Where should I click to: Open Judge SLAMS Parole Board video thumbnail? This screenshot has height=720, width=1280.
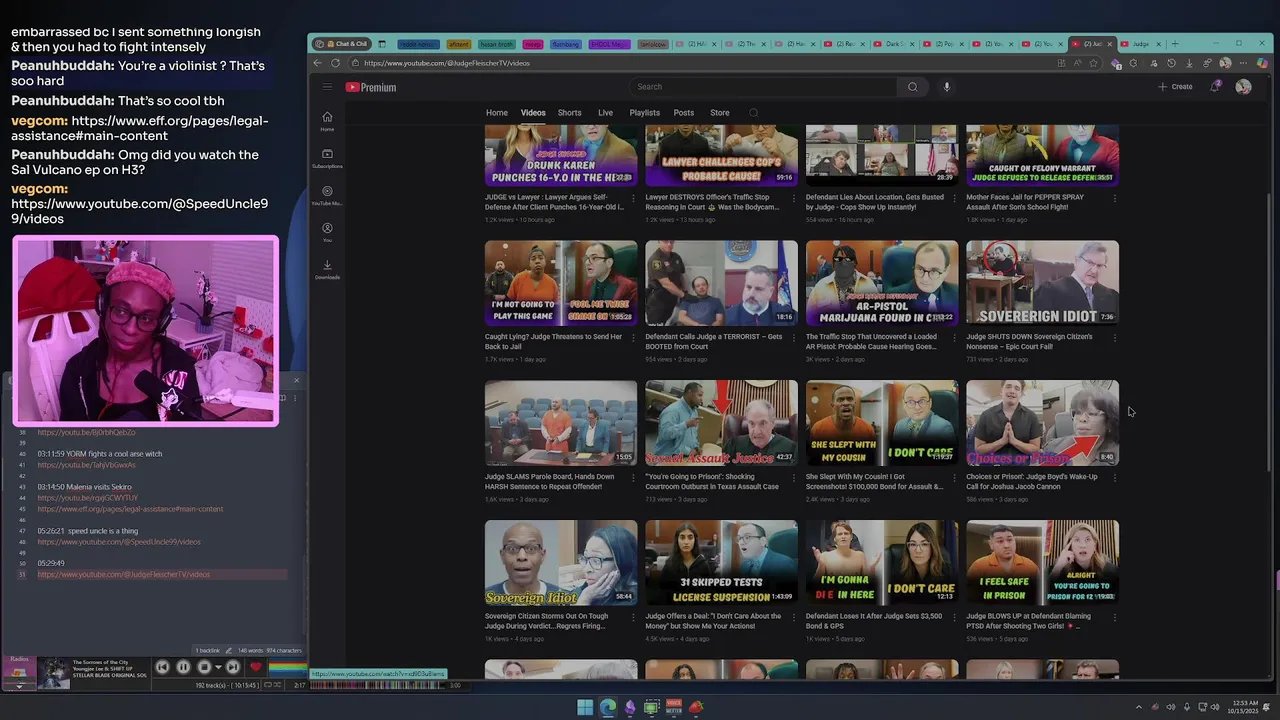click(561, 423)
